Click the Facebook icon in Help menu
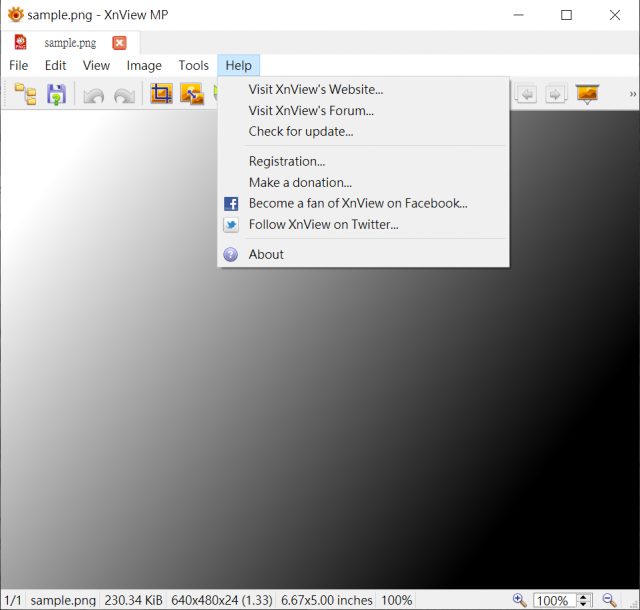This screenshot has height=610, width=640. pyautogui.click(x=231, y=203)
